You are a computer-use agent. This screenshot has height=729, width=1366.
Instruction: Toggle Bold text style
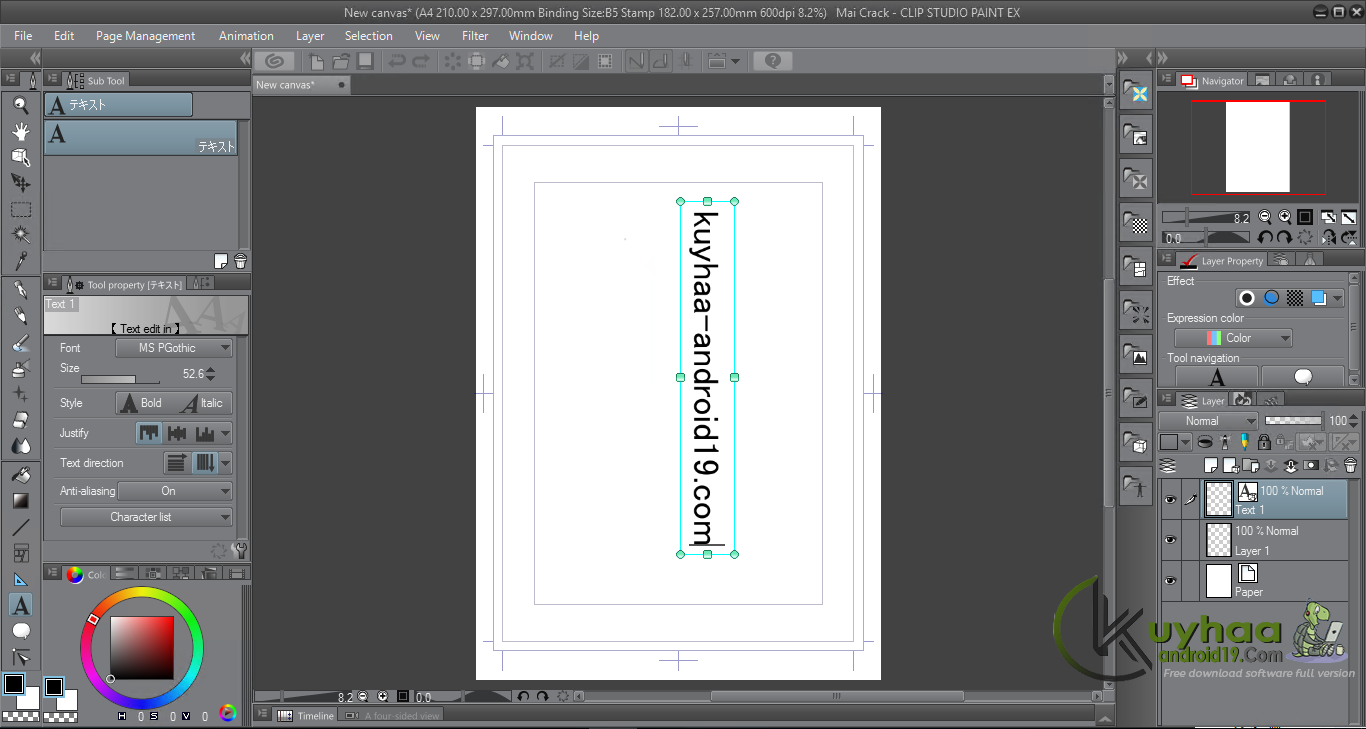click(141, 403)
